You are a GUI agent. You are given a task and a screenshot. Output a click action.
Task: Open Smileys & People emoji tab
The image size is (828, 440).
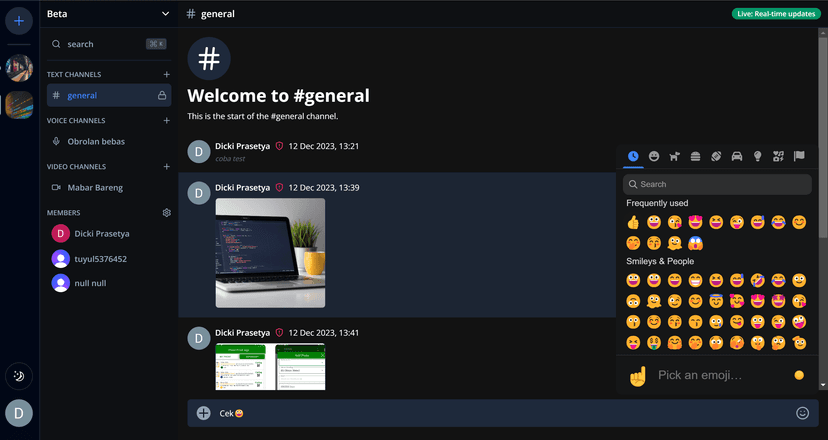pos(654,156)
